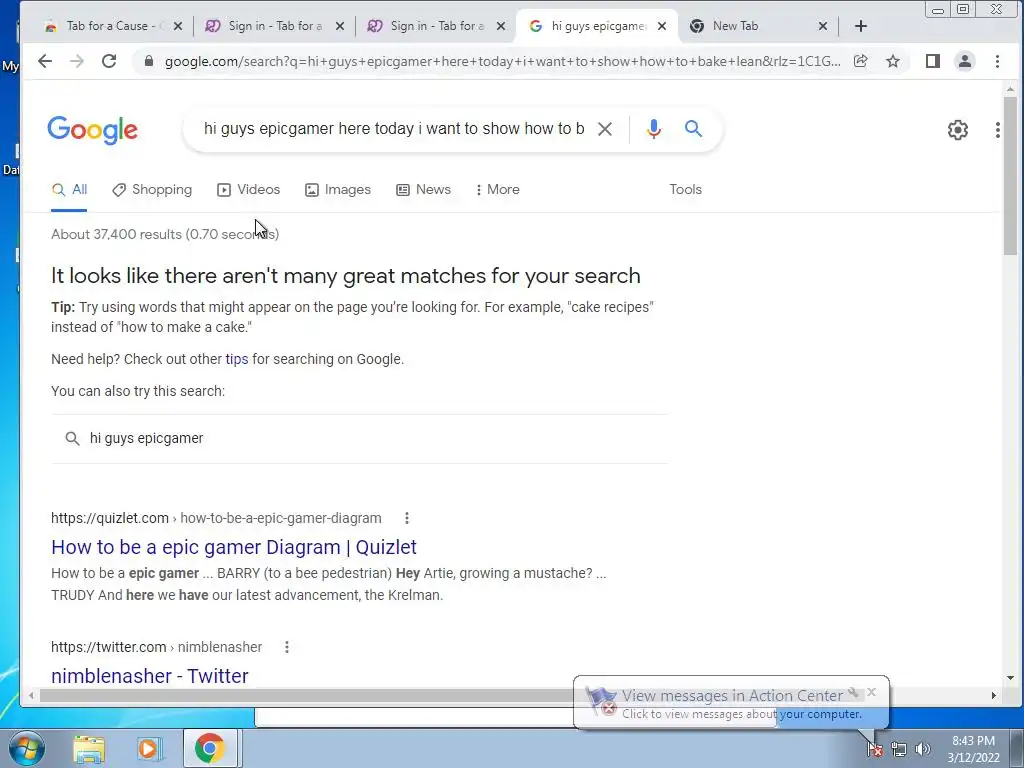Open a new browser tab
The width and height of the screenshot is (1024, 768).
(861, 26)
